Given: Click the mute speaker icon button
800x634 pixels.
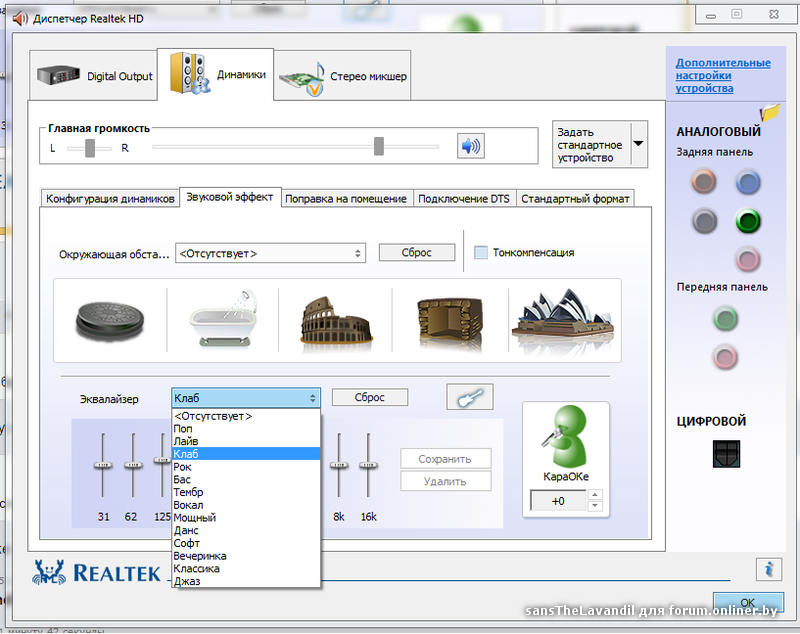Looking at the screenshot, I should coord(470,146).
